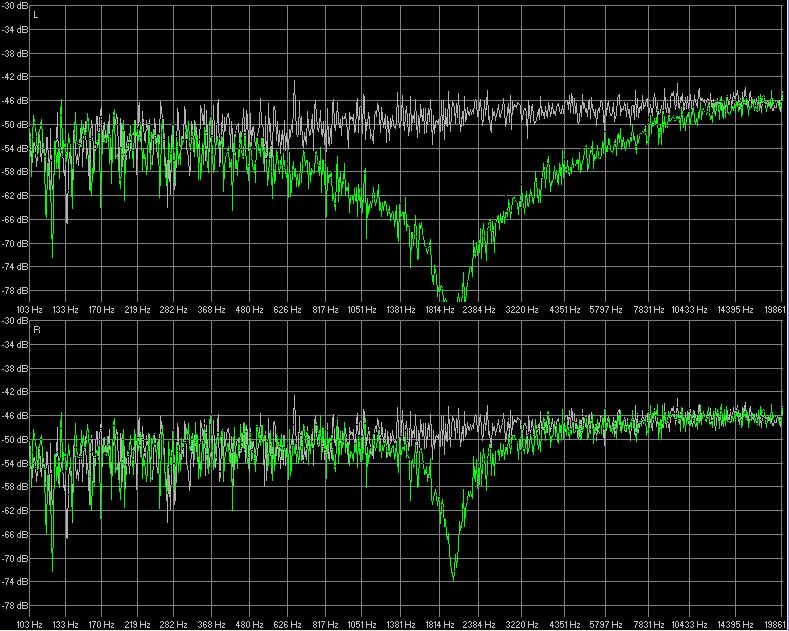Screen dimensions: 789x631
Task: Select the 133 Hz label under L graph
Action: pos(65,310)
